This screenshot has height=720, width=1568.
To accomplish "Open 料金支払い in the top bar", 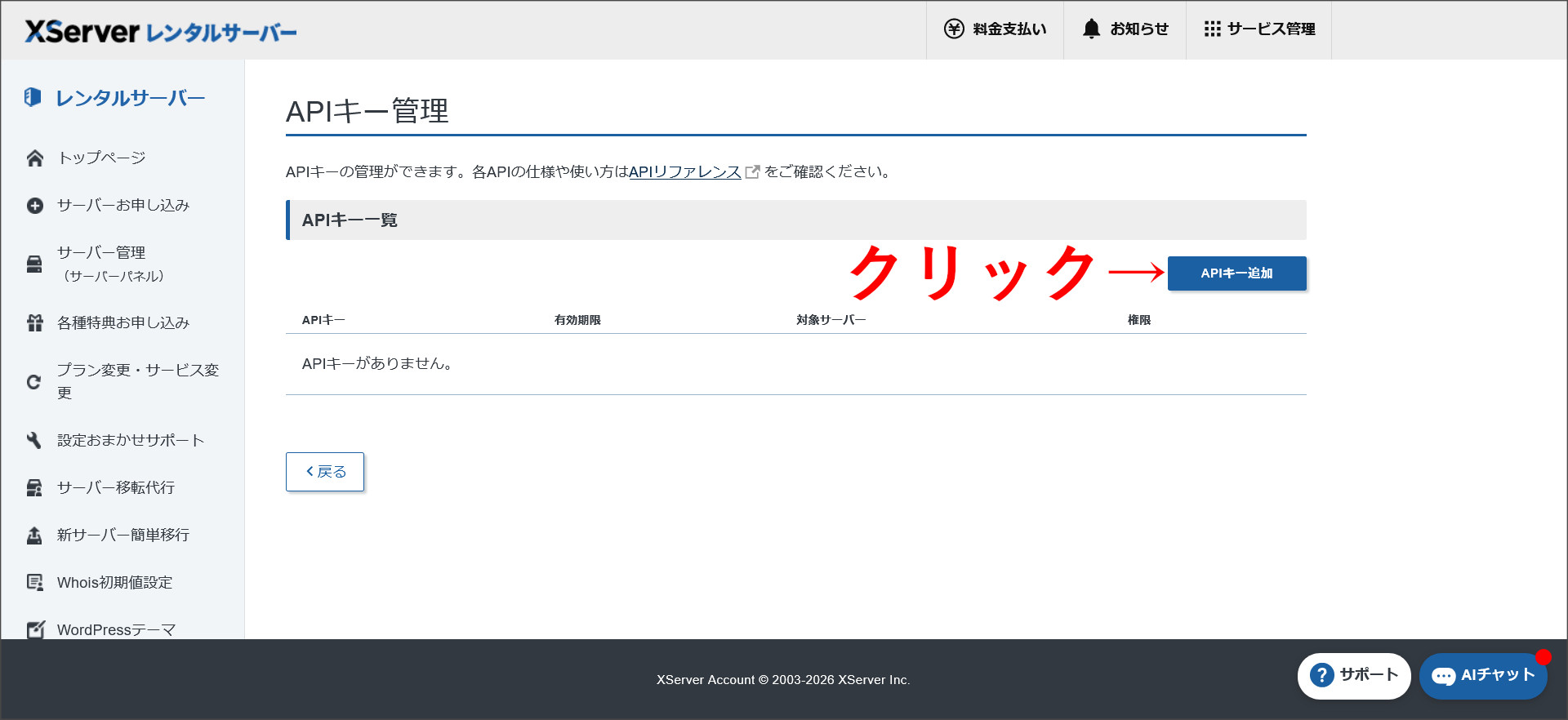I will coord(995,29).
